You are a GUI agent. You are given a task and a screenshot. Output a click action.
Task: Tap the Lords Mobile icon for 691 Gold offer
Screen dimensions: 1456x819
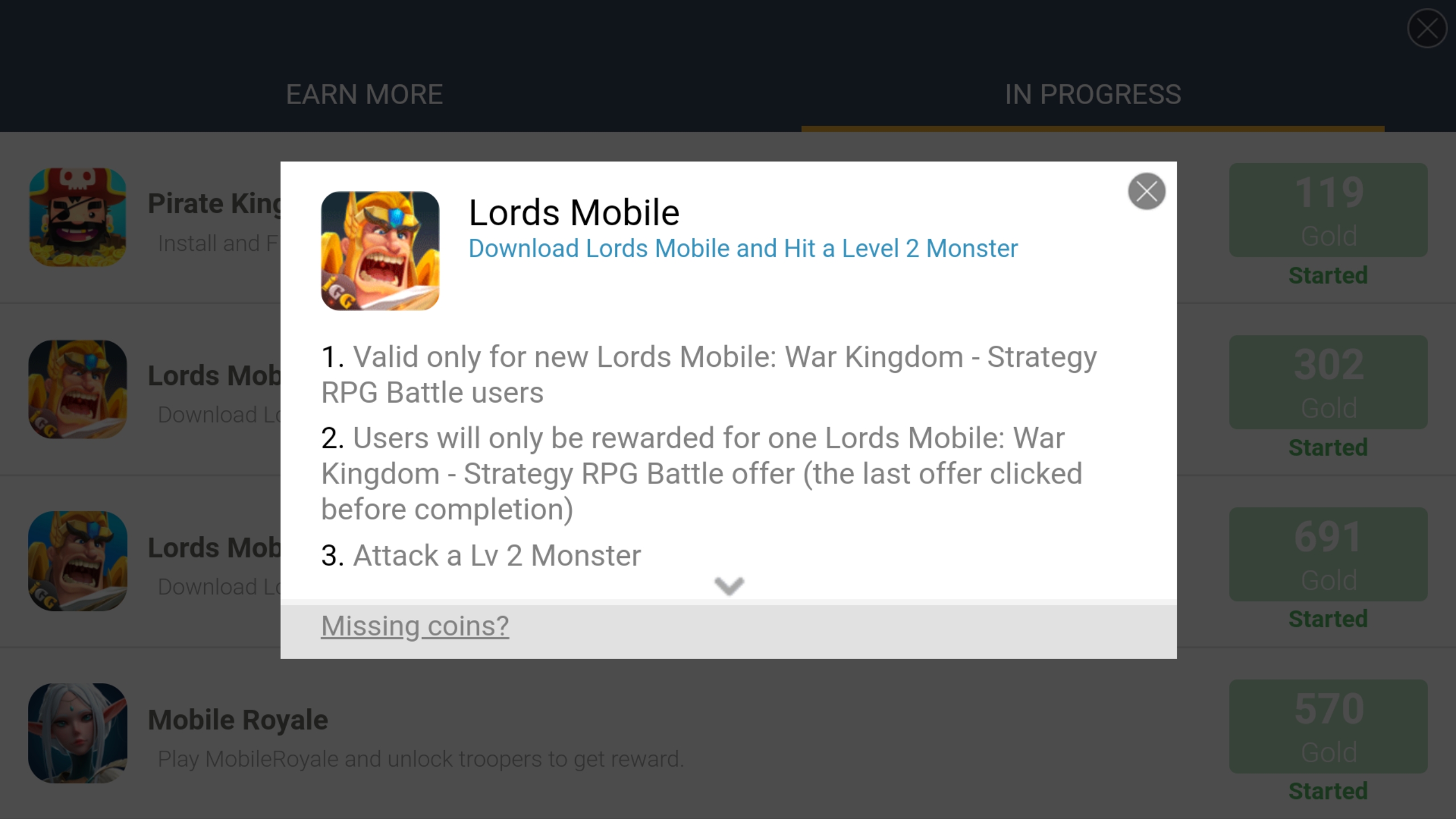[78, 561]
